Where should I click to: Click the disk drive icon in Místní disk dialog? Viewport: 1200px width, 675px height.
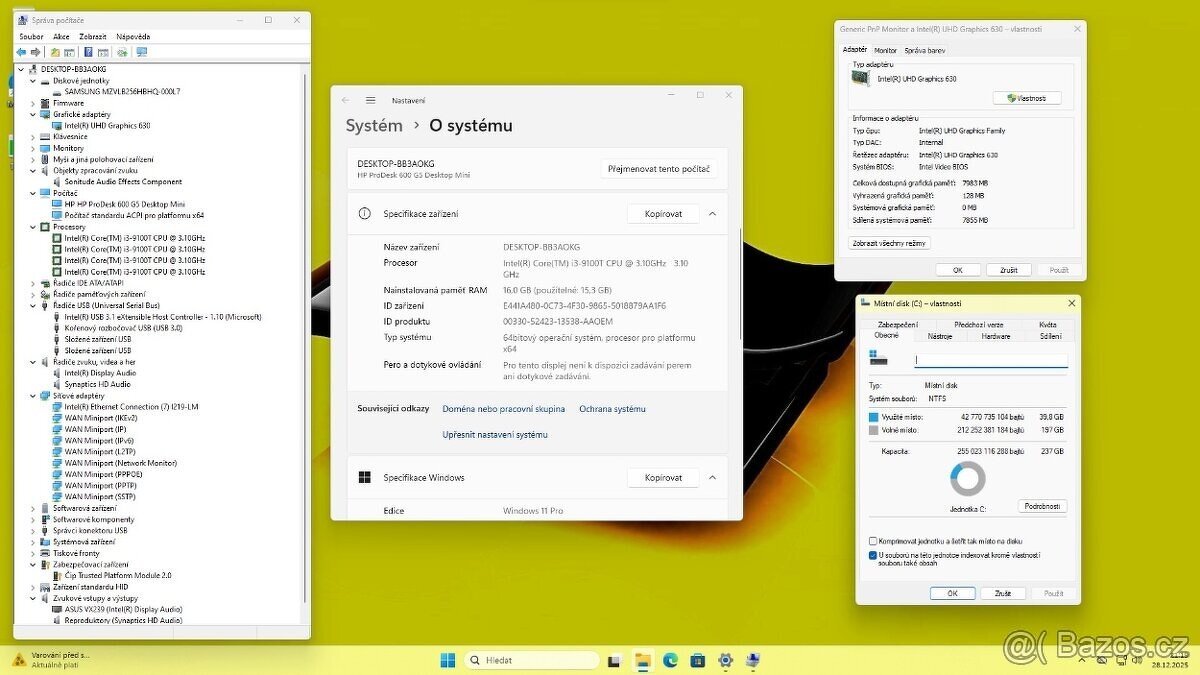[x=877, y=360]
